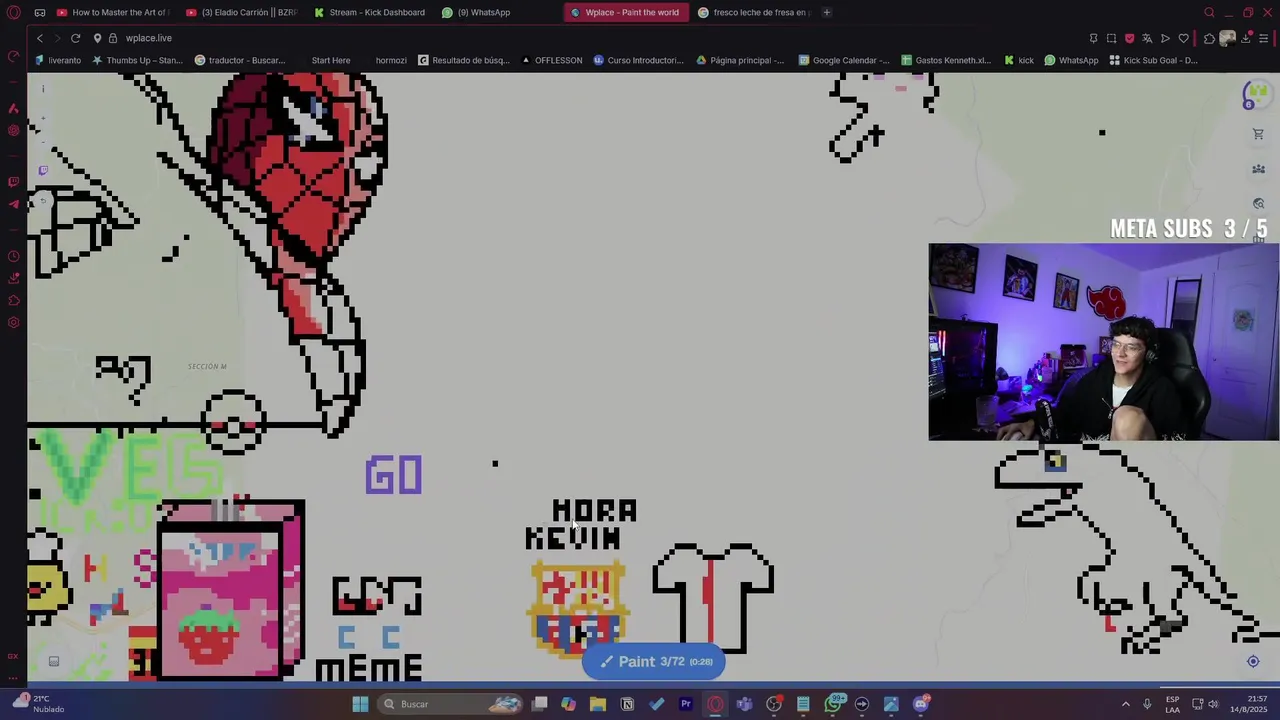
Task: Open WhatsApp from the taskbar
Action: 833,704
